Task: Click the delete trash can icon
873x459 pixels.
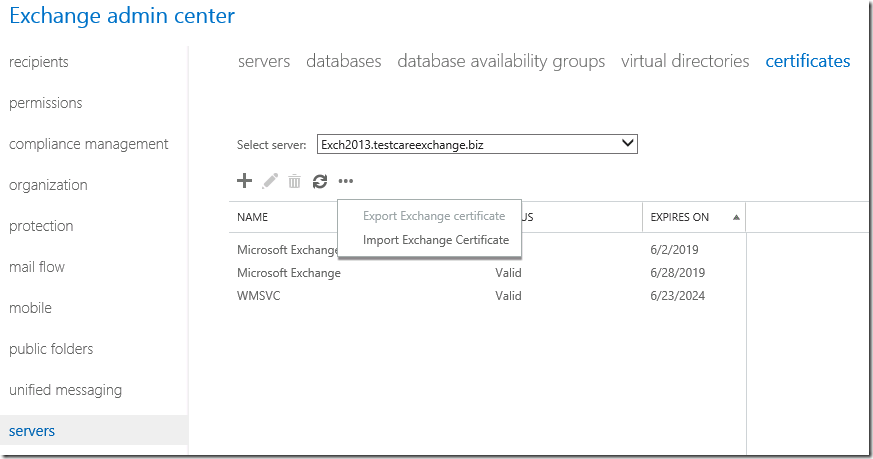Action: click(x=295, y=181)
